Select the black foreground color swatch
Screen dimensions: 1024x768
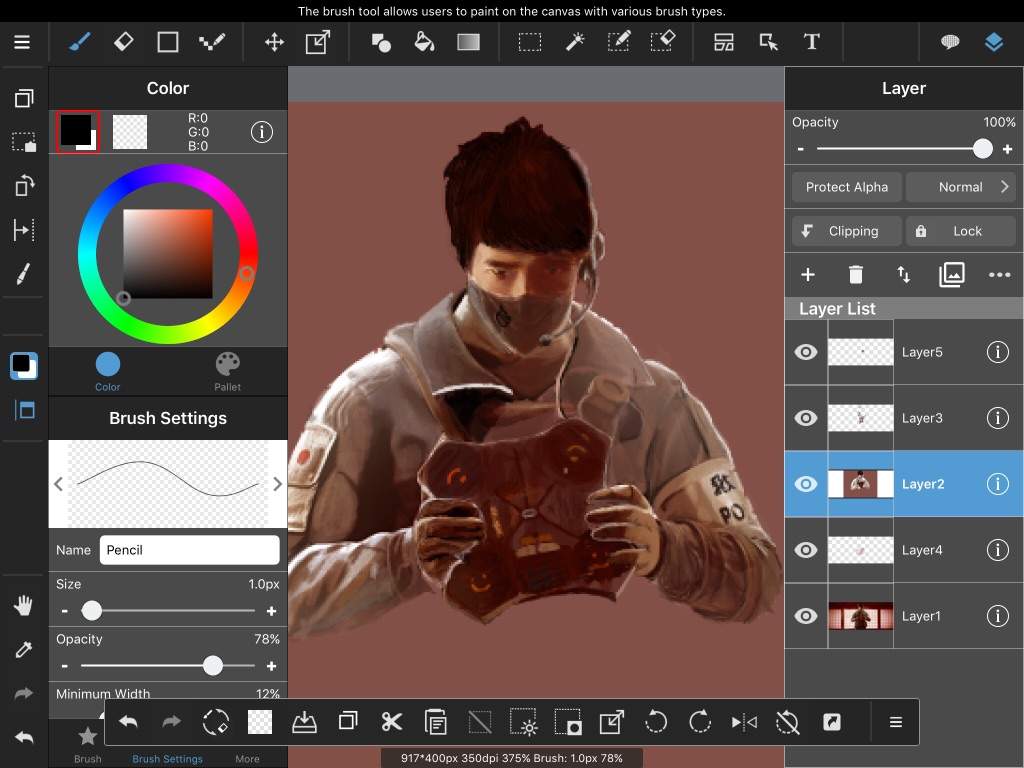pos(78,132)
